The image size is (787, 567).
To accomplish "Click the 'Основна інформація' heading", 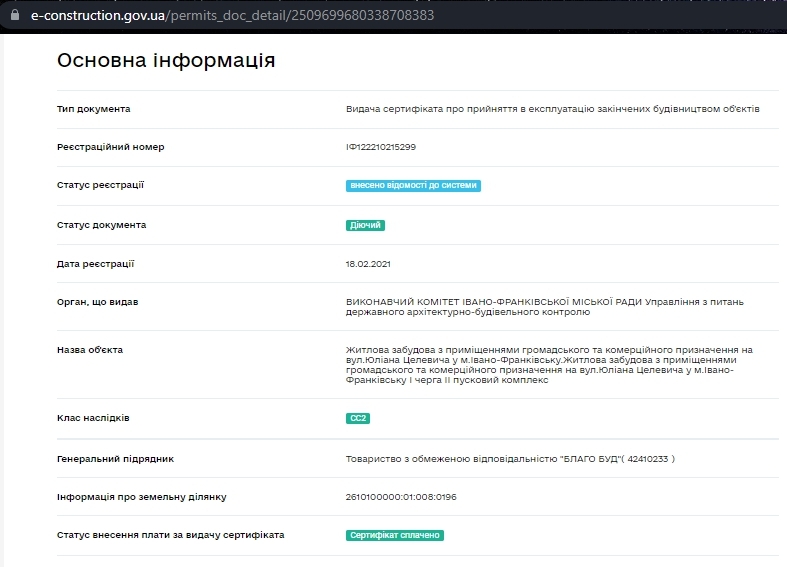I will 166,60.
